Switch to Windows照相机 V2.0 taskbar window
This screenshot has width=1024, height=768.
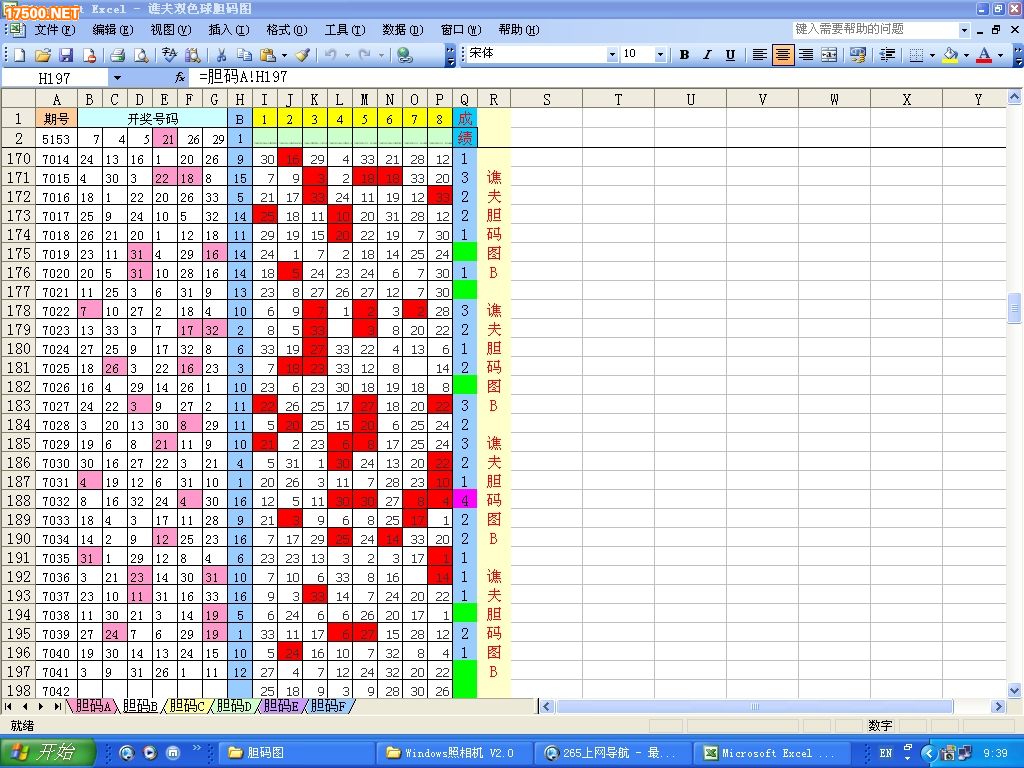pyautogui.click(x=455, y=753)
